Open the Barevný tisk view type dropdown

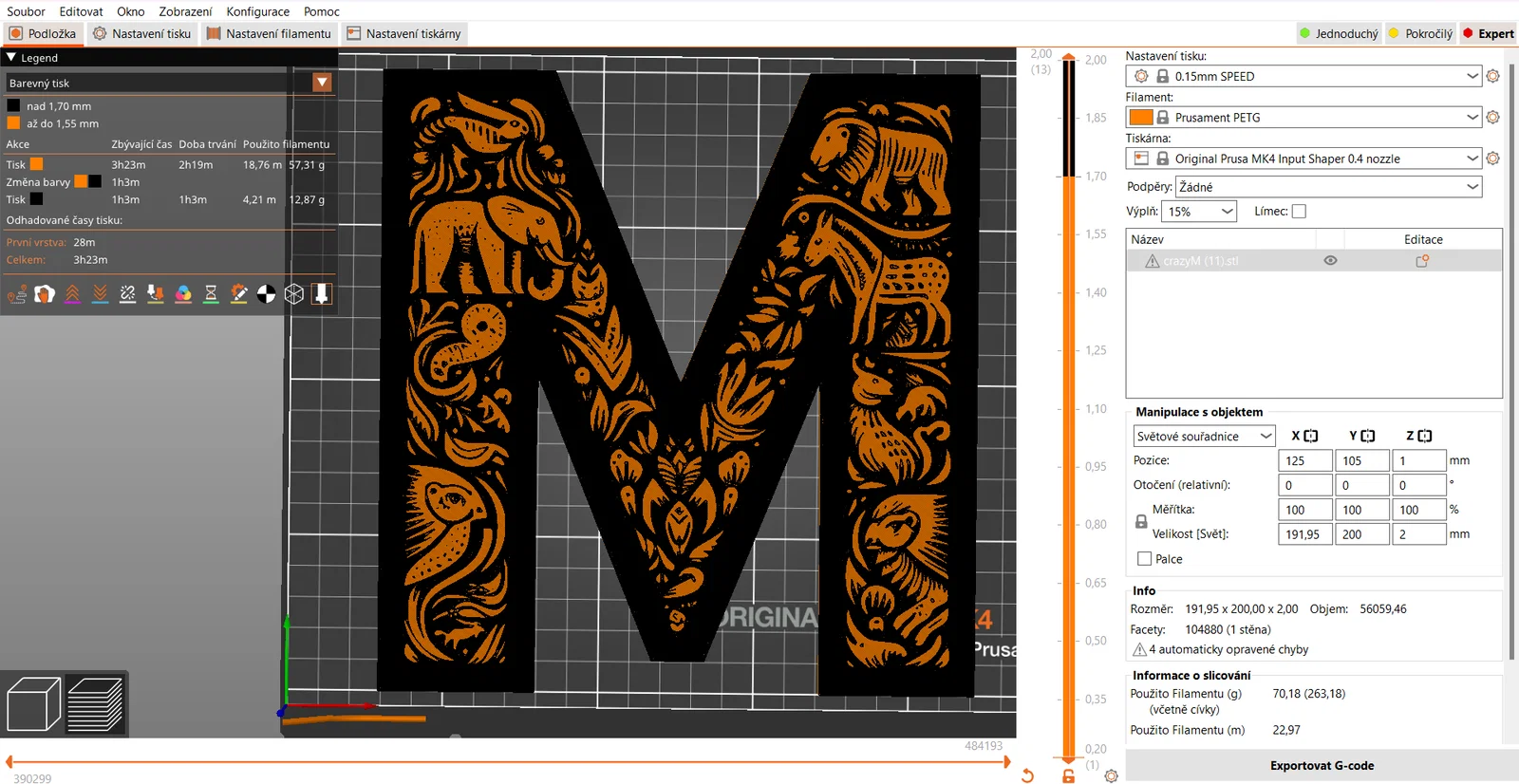click(x=169, y=83)
